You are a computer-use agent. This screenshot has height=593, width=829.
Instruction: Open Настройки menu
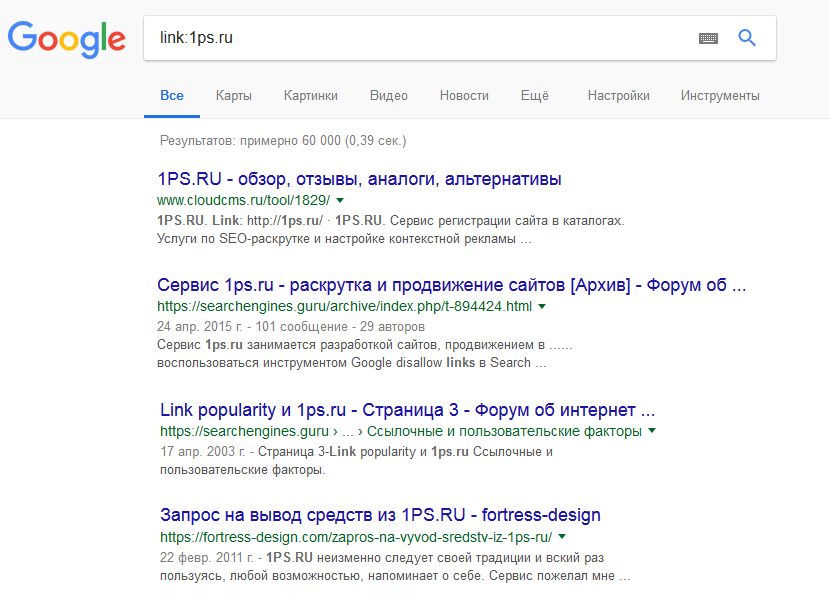(618, 96)
